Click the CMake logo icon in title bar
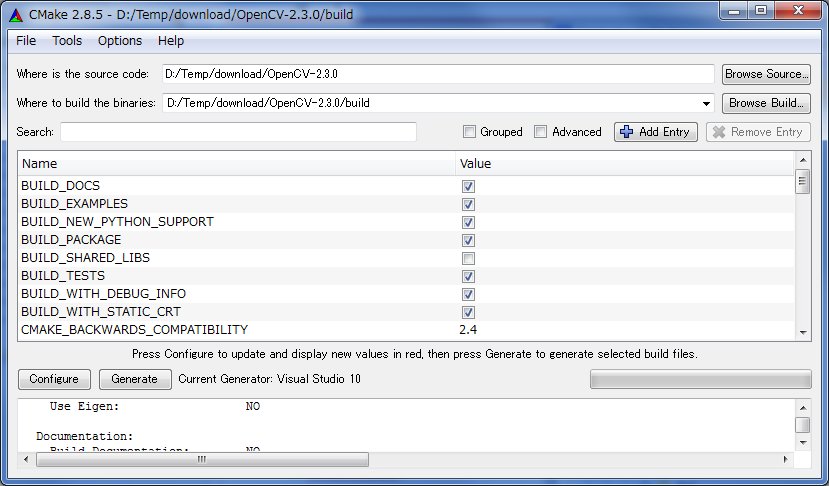Viewport: 829px width, 486px height. 16,15
